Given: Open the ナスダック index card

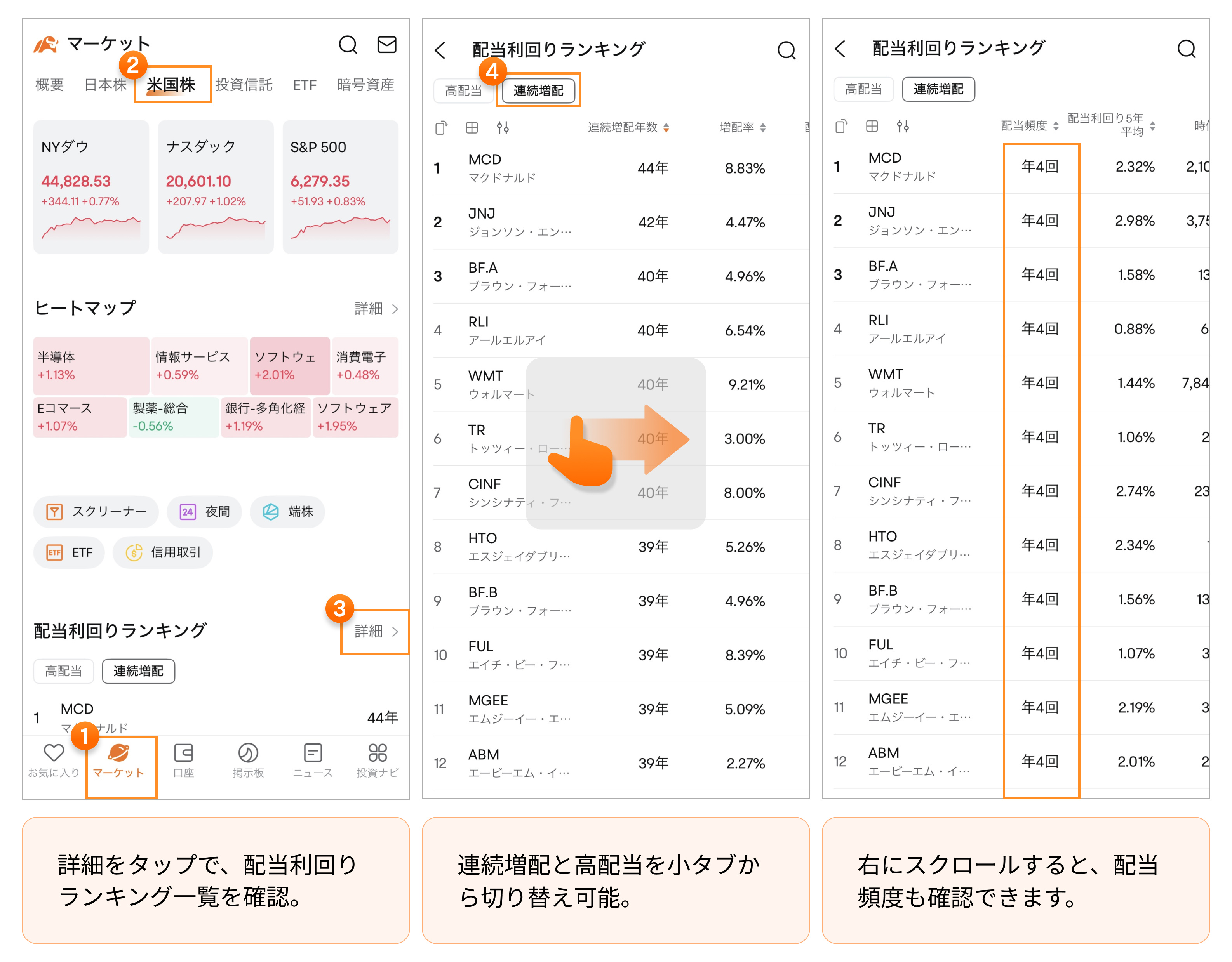Looking at the screenshot, I should tap(216, 187).
